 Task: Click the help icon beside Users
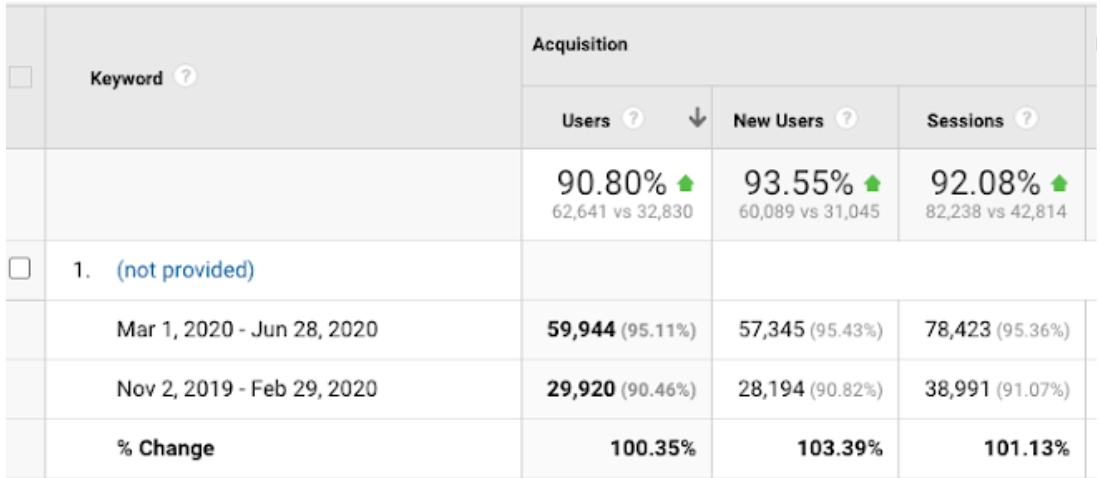click(x=632, y=120)
